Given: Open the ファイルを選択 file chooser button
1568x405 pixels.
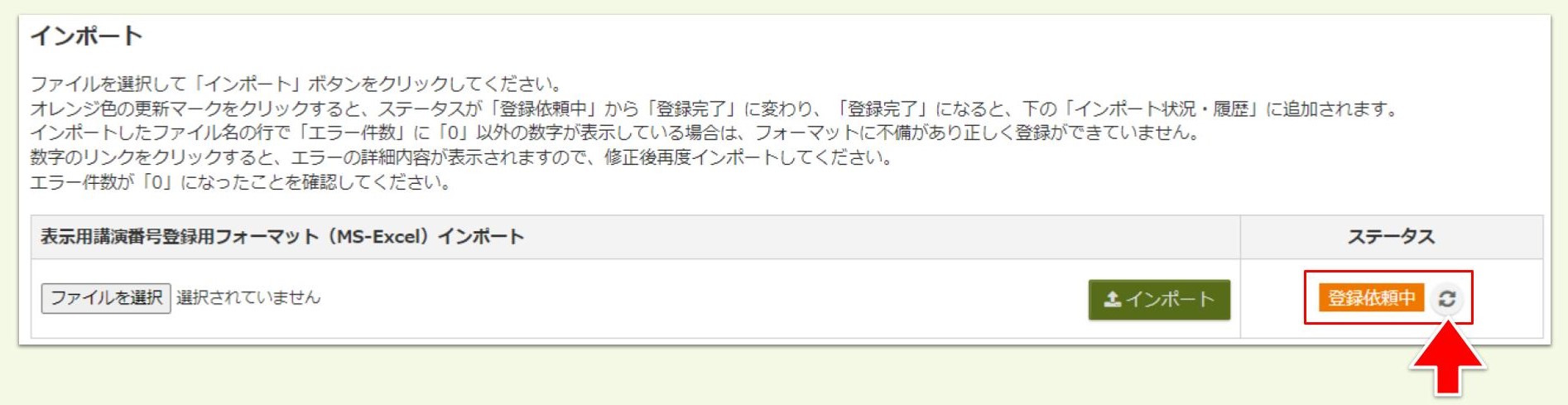Looking at the screenshot, I should pyautogui.click(x=106, y=298).
